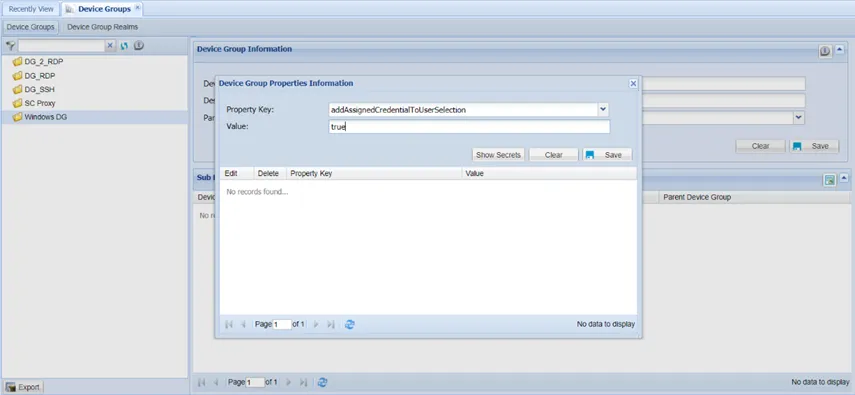Click info icon in Device Group Information header

[825, 51]
